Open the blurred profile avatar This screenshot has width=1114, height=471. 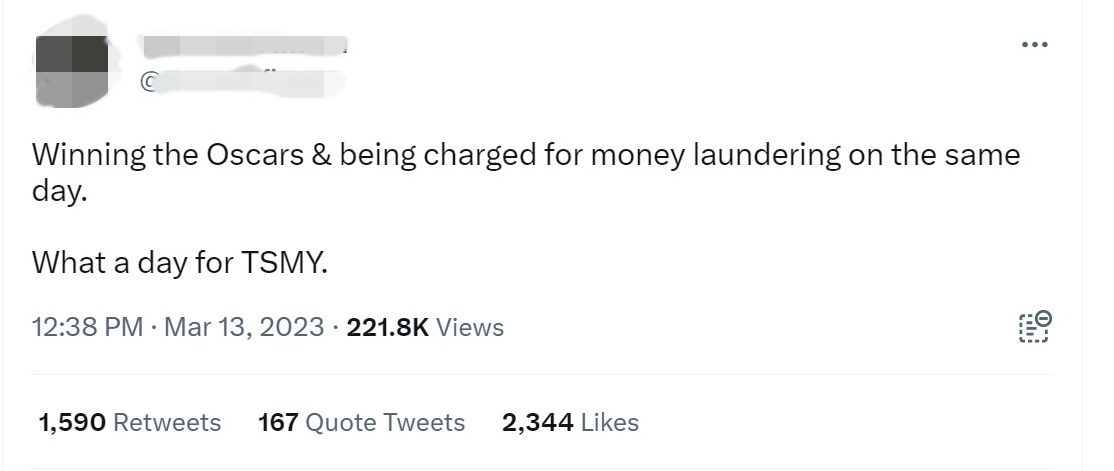(71, 70)
